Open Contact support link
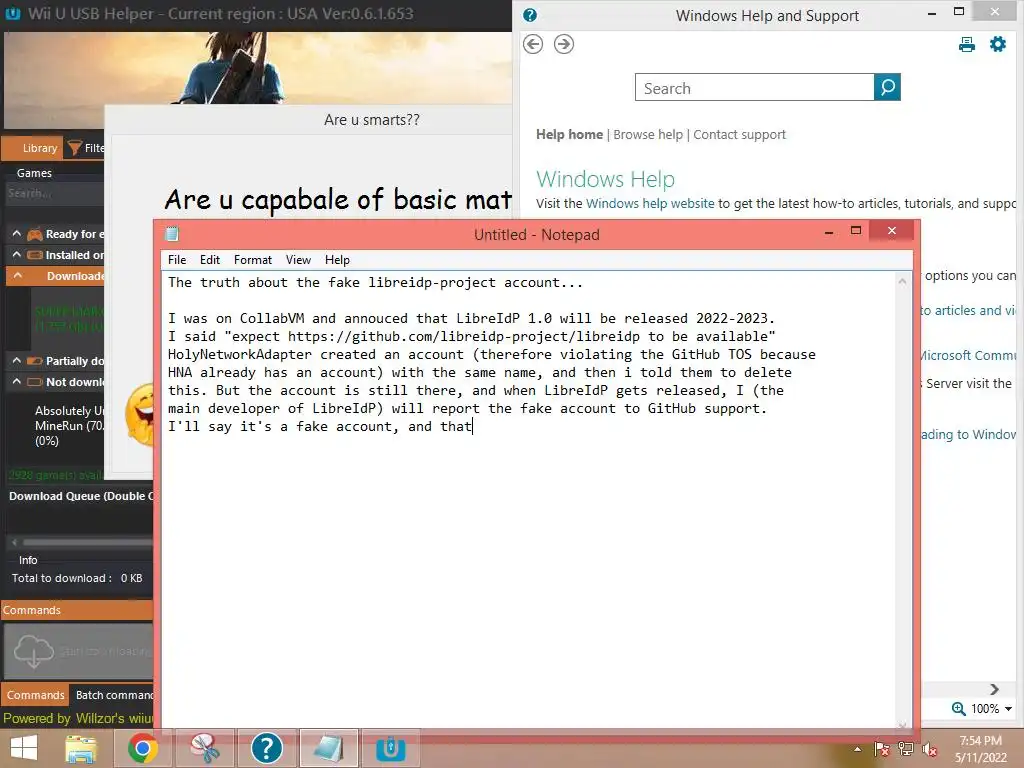Image resolution: width=1024 pixels, height=768 pixels. point(739,135)
